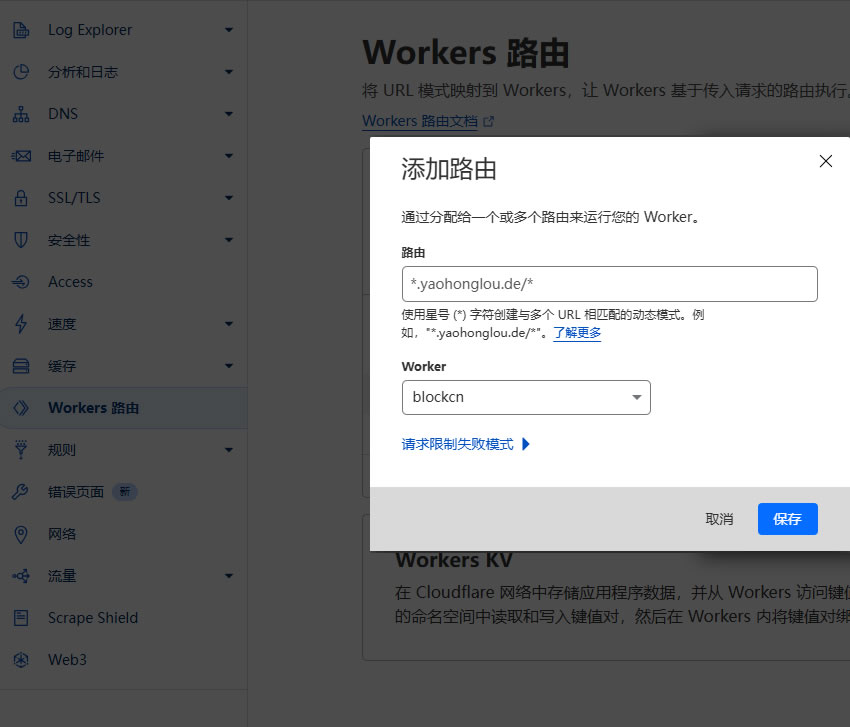Click the 电子邮件 envelope icon
The width and height of the screenshot is (850, 727).
coord(21,156)
